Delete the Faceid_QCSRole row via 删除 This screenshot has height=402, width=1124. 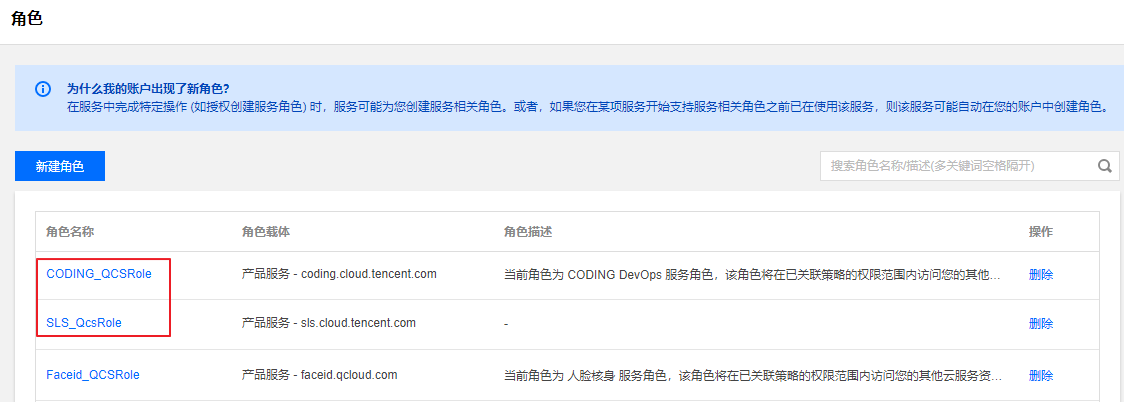pos(1041,375)
